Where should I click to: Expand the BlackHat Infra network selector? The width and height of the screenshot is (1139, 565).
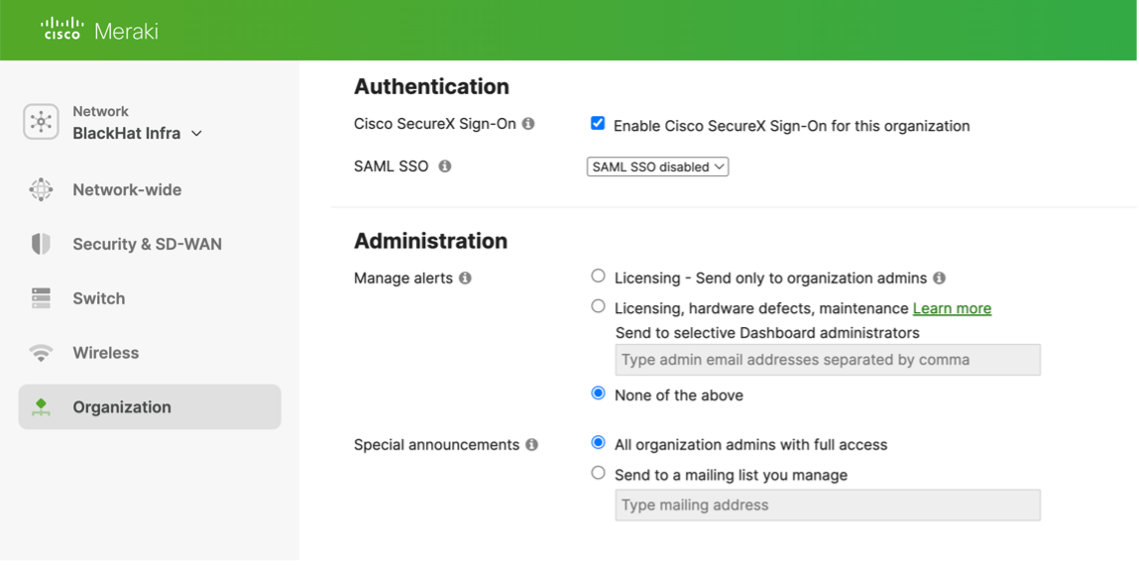pos(137,134)
